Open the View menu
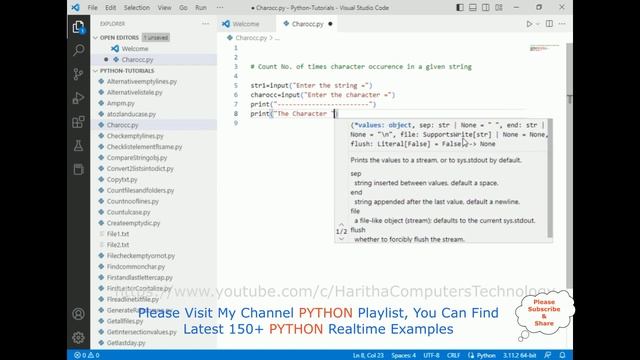640x360 pixels. click(x=164, y=8)
